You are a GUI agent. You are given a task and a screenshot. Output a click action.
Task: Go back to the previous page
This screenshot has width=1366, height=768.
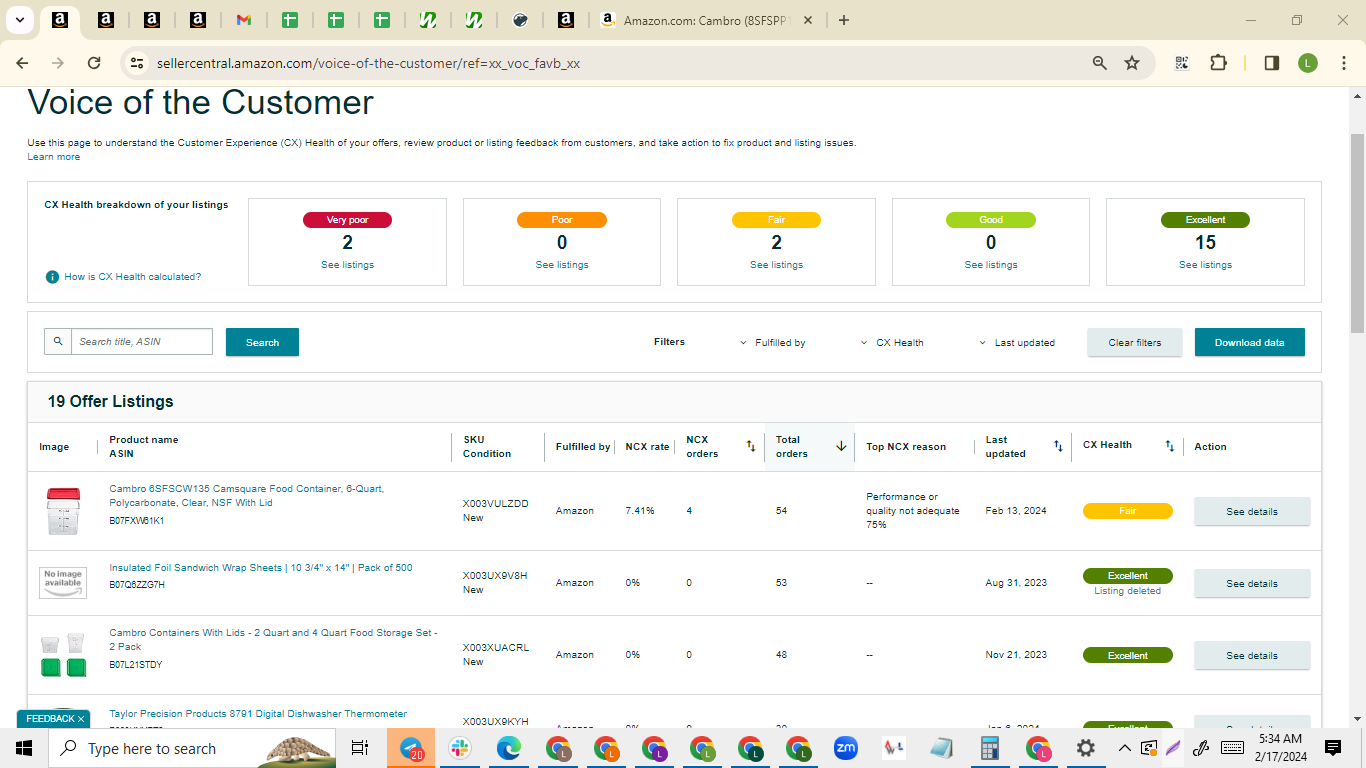(22, 63)
